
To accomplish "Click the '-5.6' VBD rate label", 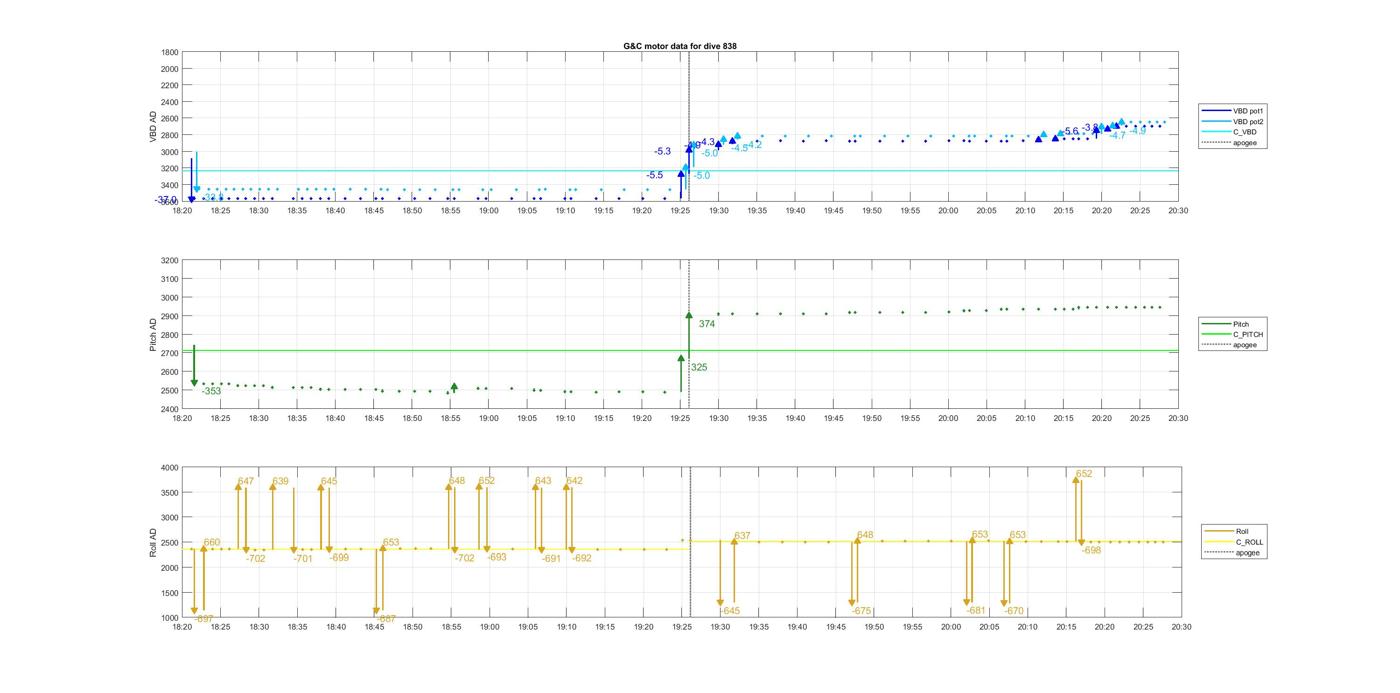I will (1070, 131).
